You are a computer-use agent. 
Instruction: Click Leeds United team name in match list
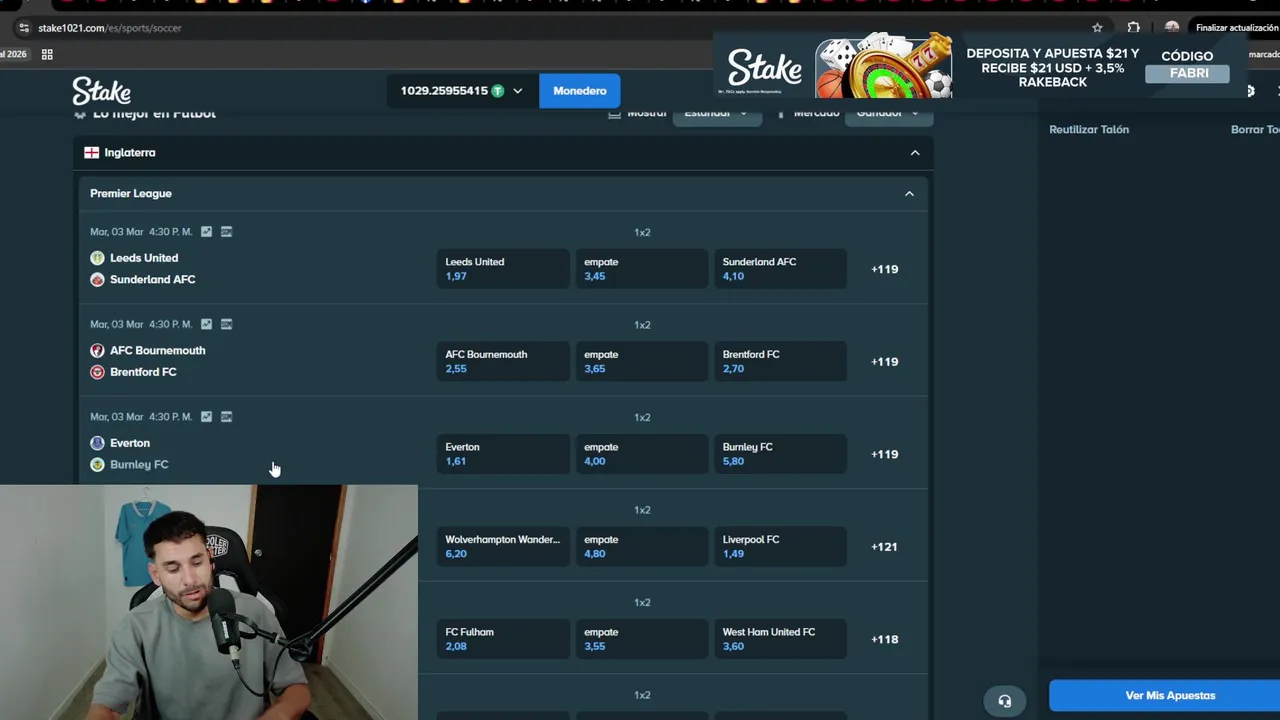point(144,258)
